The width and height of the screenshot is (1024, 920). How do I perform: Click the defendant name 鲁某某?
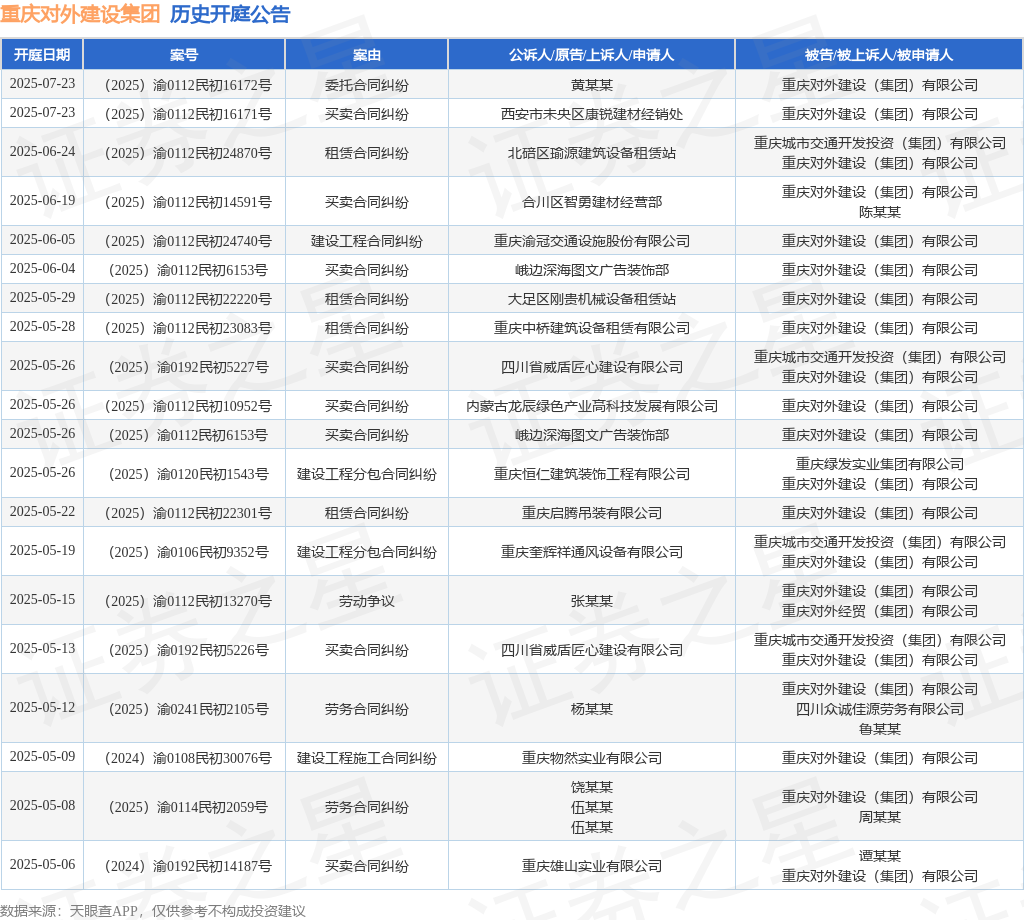[880, 729]
